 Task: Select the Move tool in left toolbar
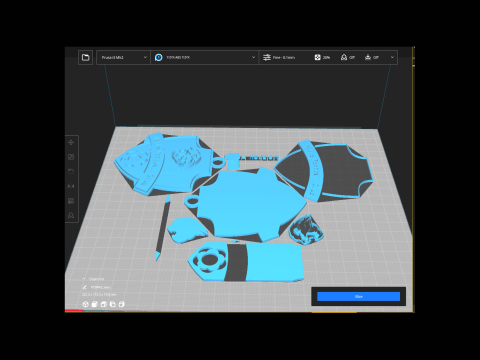pyautogui.click(x=71, y=143)
